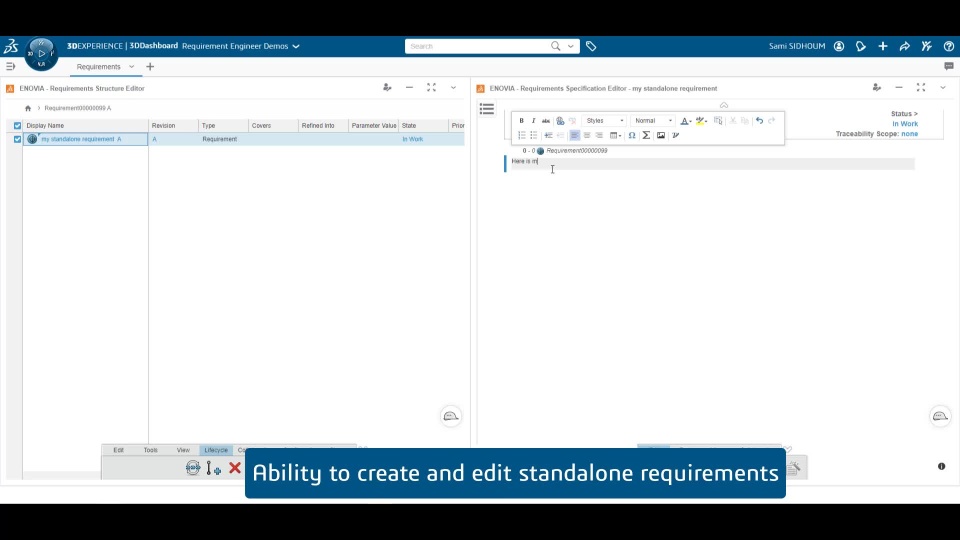Click the Traceability Scope none link
Image resolution: width=960 pixels, height=540 pixels.
pos(909,133)
